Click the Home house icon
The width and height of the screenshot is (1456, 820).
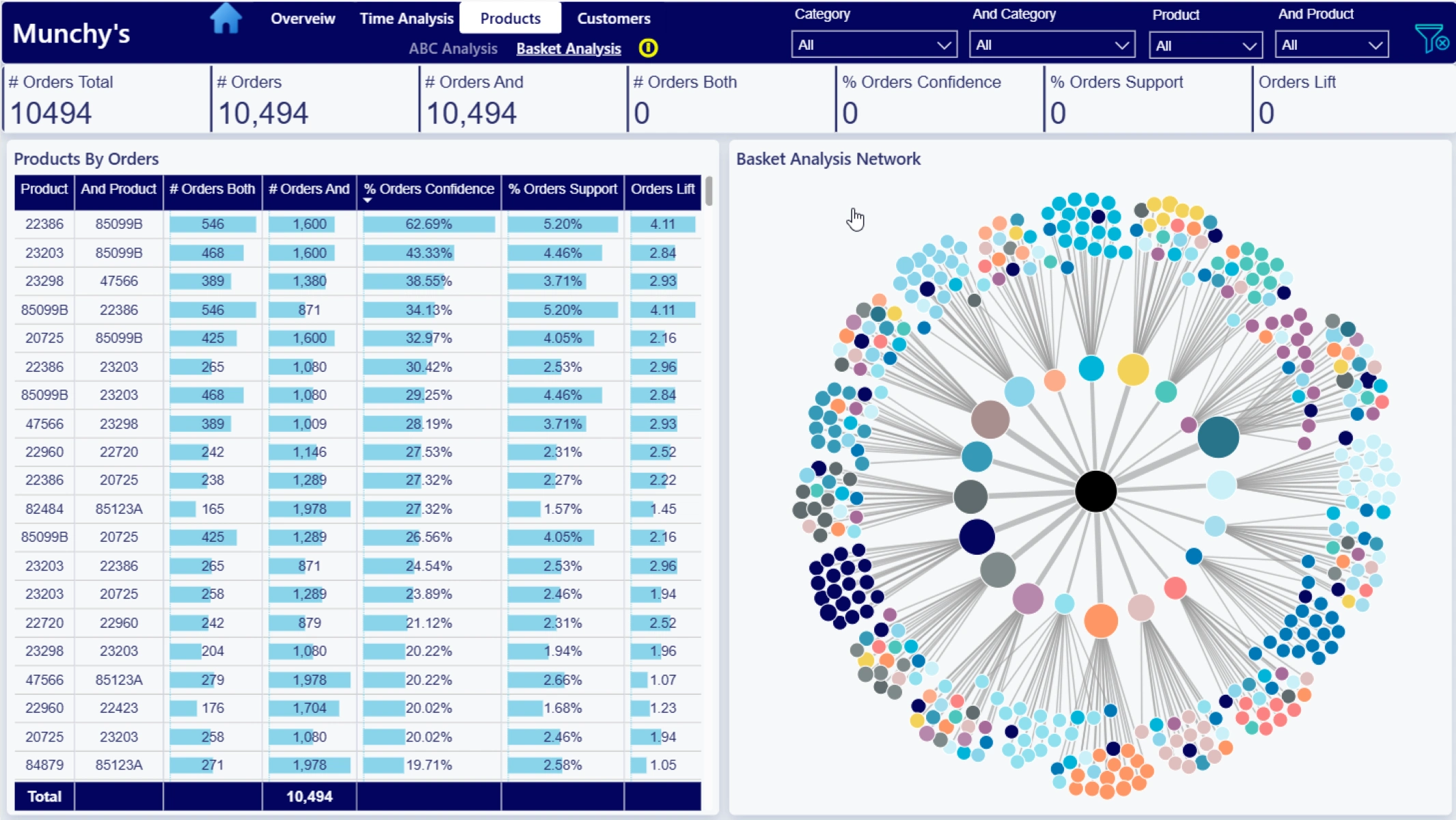pos(225,18)
